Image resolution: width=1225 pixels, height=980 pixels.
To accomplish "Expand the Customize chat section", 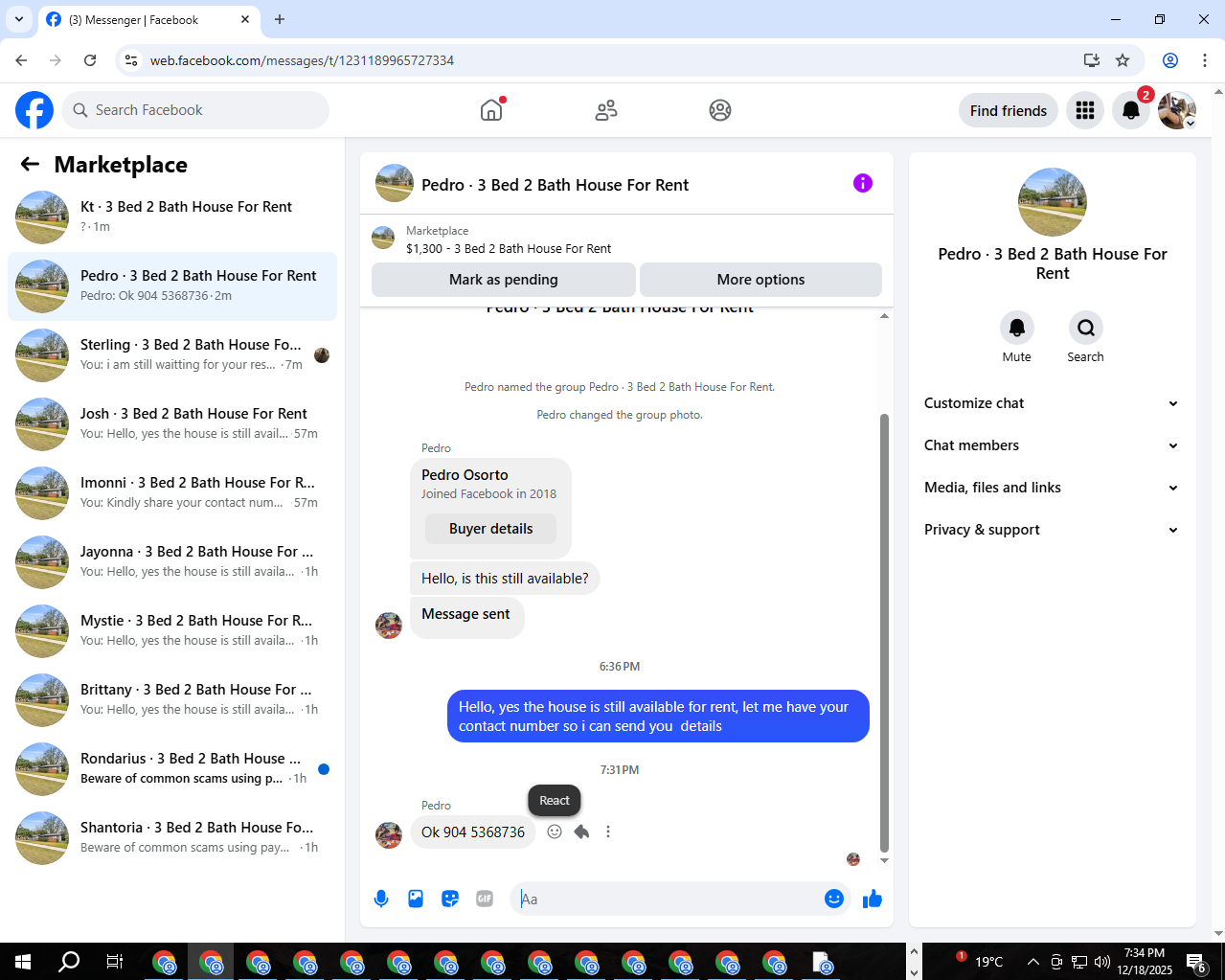I will coord(1051,403).
